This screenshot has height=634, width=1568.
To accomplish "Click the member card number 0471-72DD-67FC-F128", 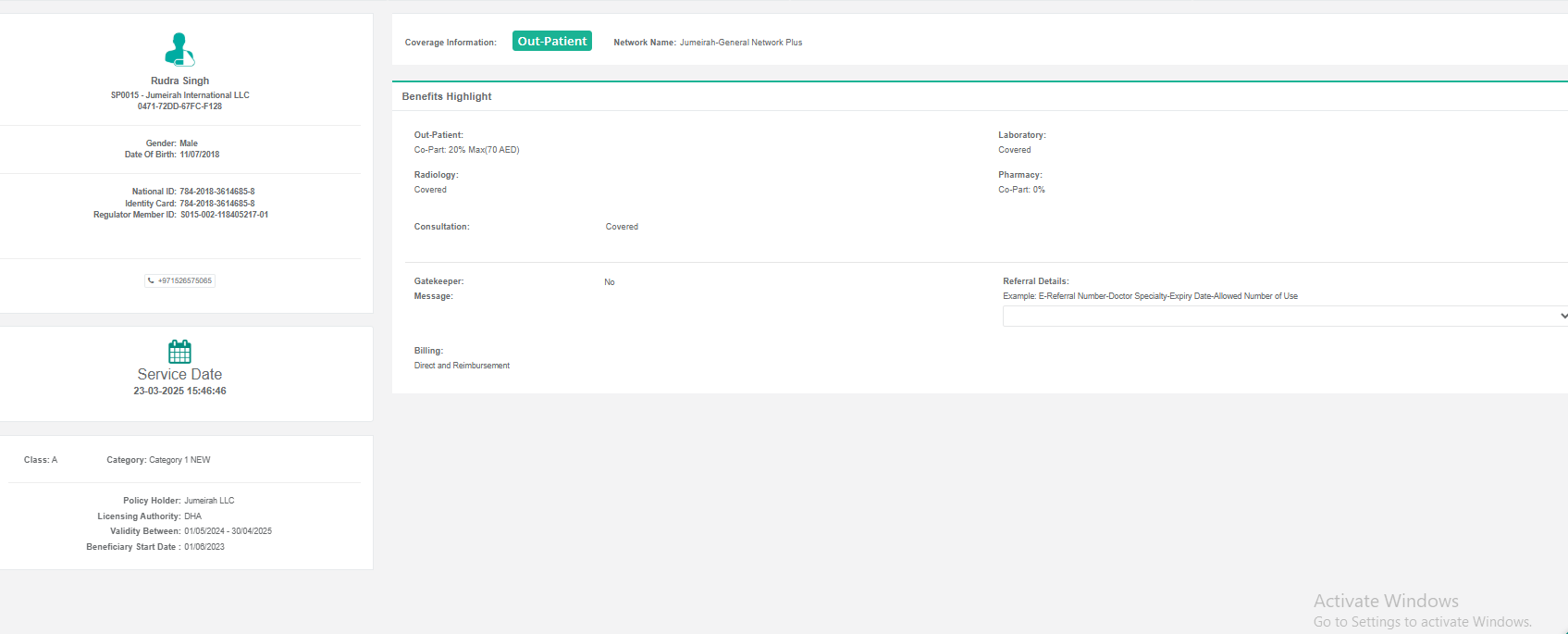I will click(x=179, y=106).
